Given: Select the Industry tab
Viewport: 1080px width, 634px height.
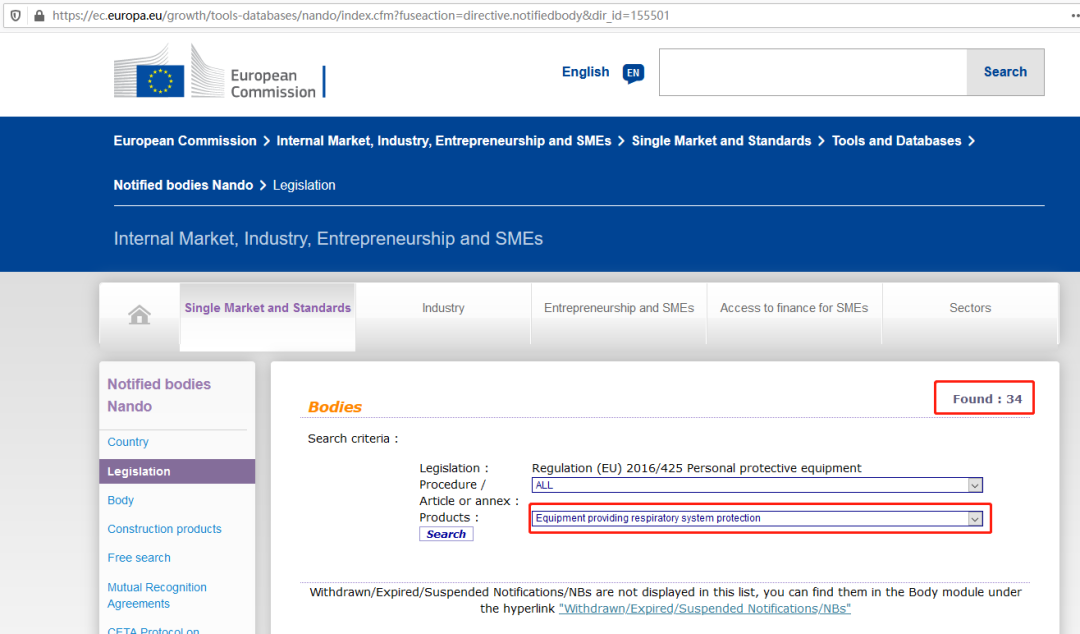Looking at the screenshot, I should (443, 308).
